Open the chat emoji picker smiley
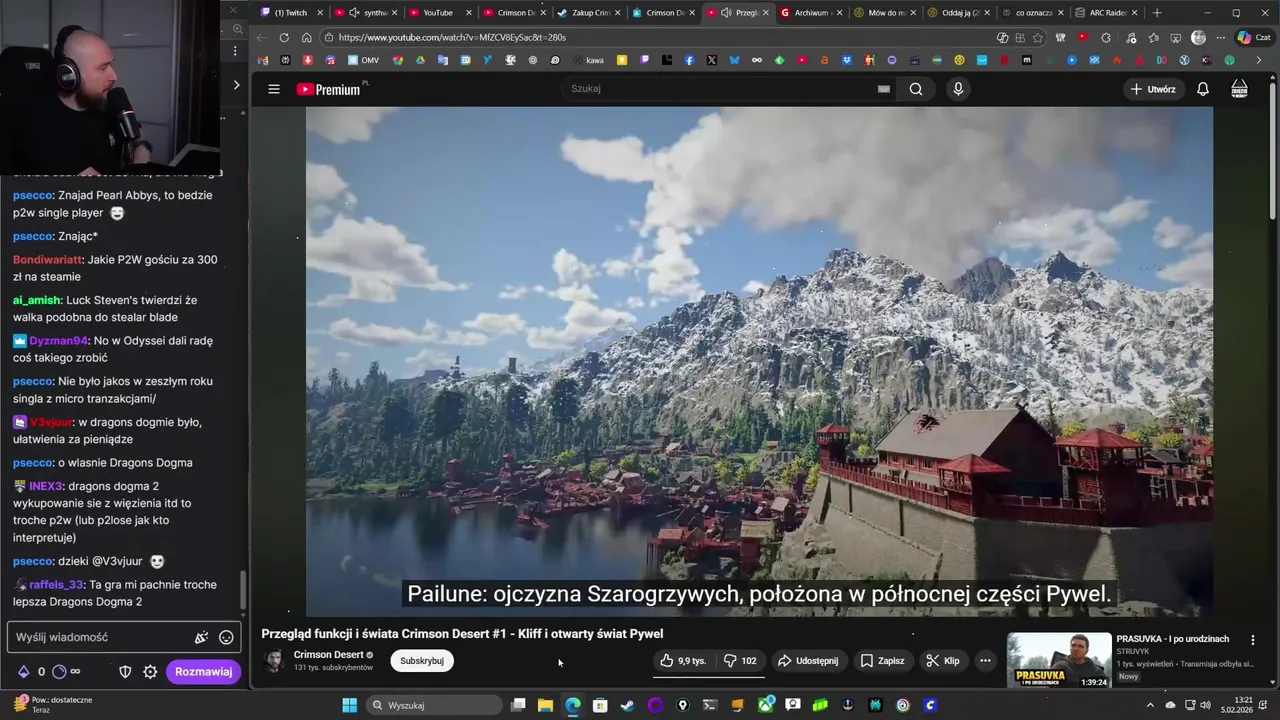Screen dimensions: 1280x720 coord(226,637)
